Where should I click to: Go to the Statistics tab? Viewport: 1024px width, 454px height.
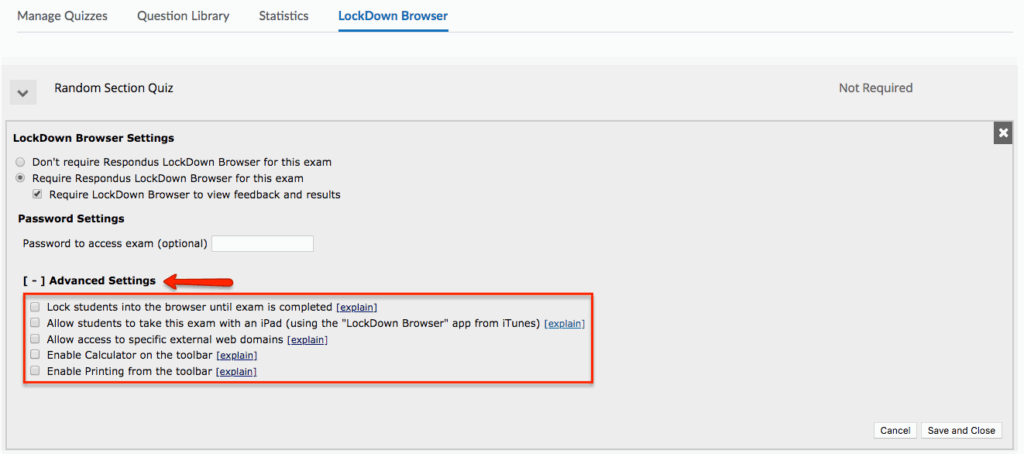[x=283, y=16]
